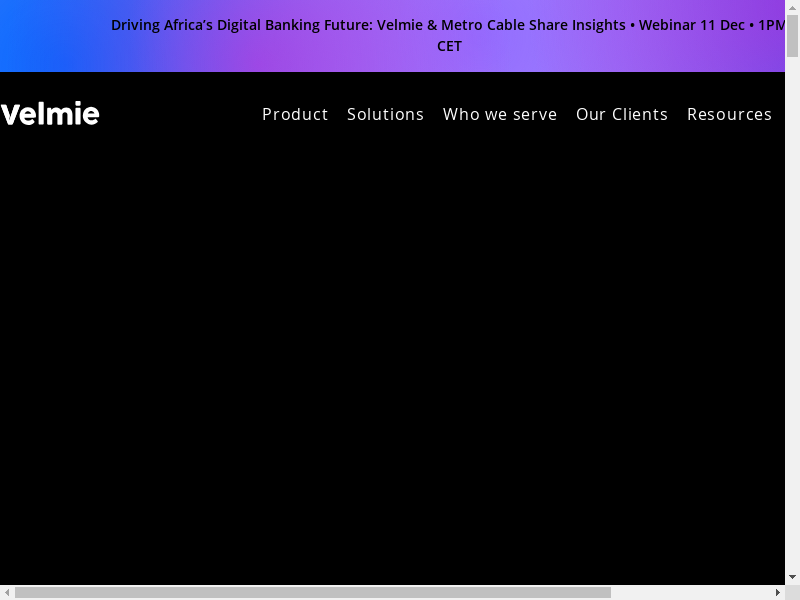Open the Product menu
800x600 pixels.
295,114
